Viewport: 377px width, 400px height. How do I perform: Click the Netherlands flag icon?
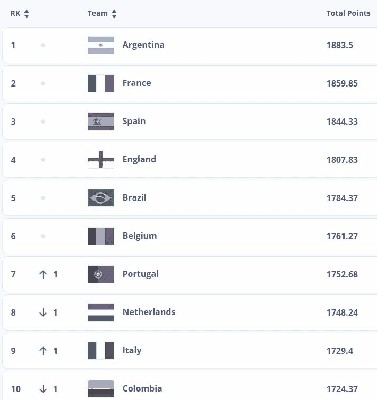click(x=101, y=312)
